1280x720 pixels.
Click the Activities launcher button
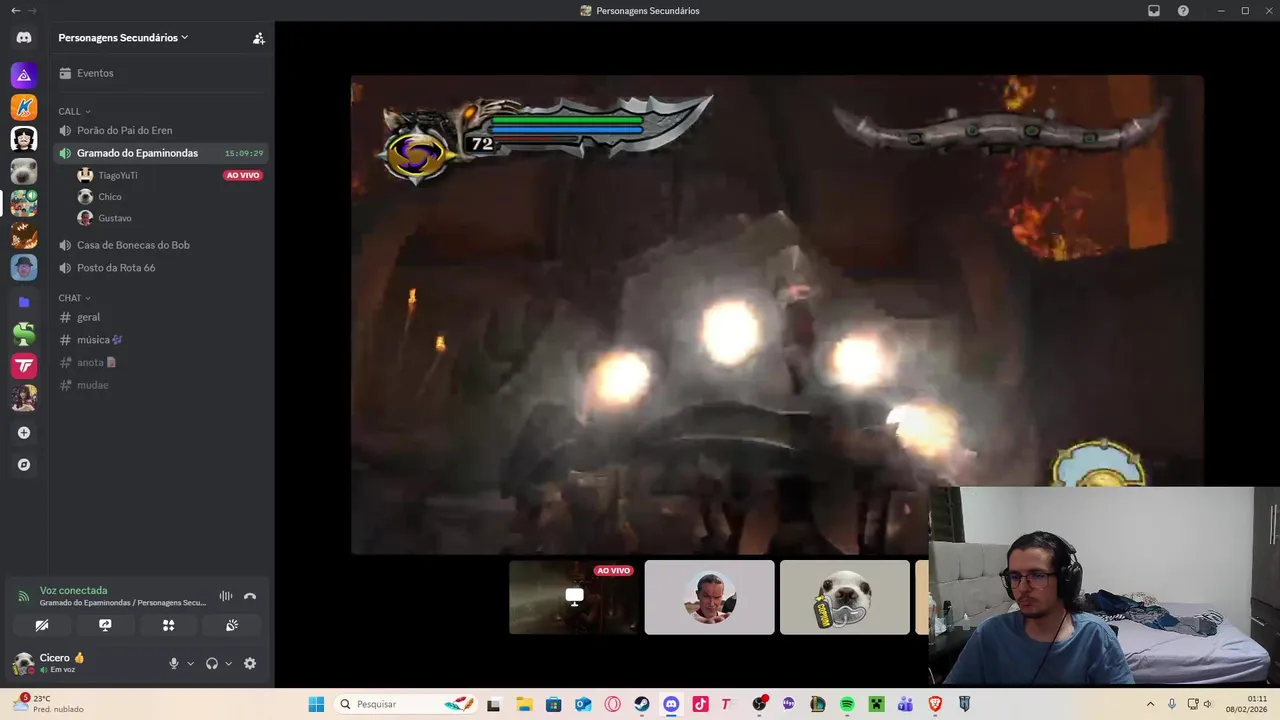pyautogui.click(x=168, y=625)
